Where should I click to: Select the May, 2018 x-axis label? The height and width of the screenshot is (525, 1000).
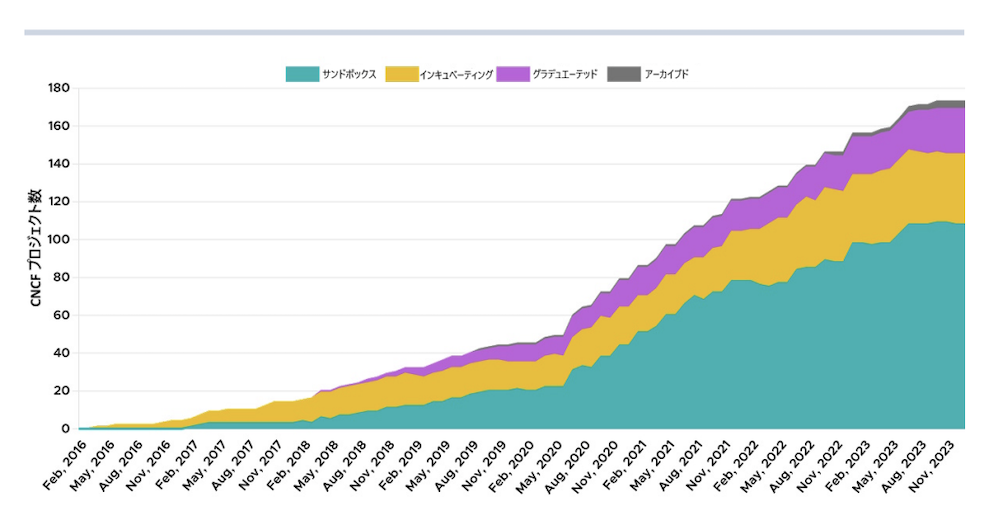pos(316,466)
